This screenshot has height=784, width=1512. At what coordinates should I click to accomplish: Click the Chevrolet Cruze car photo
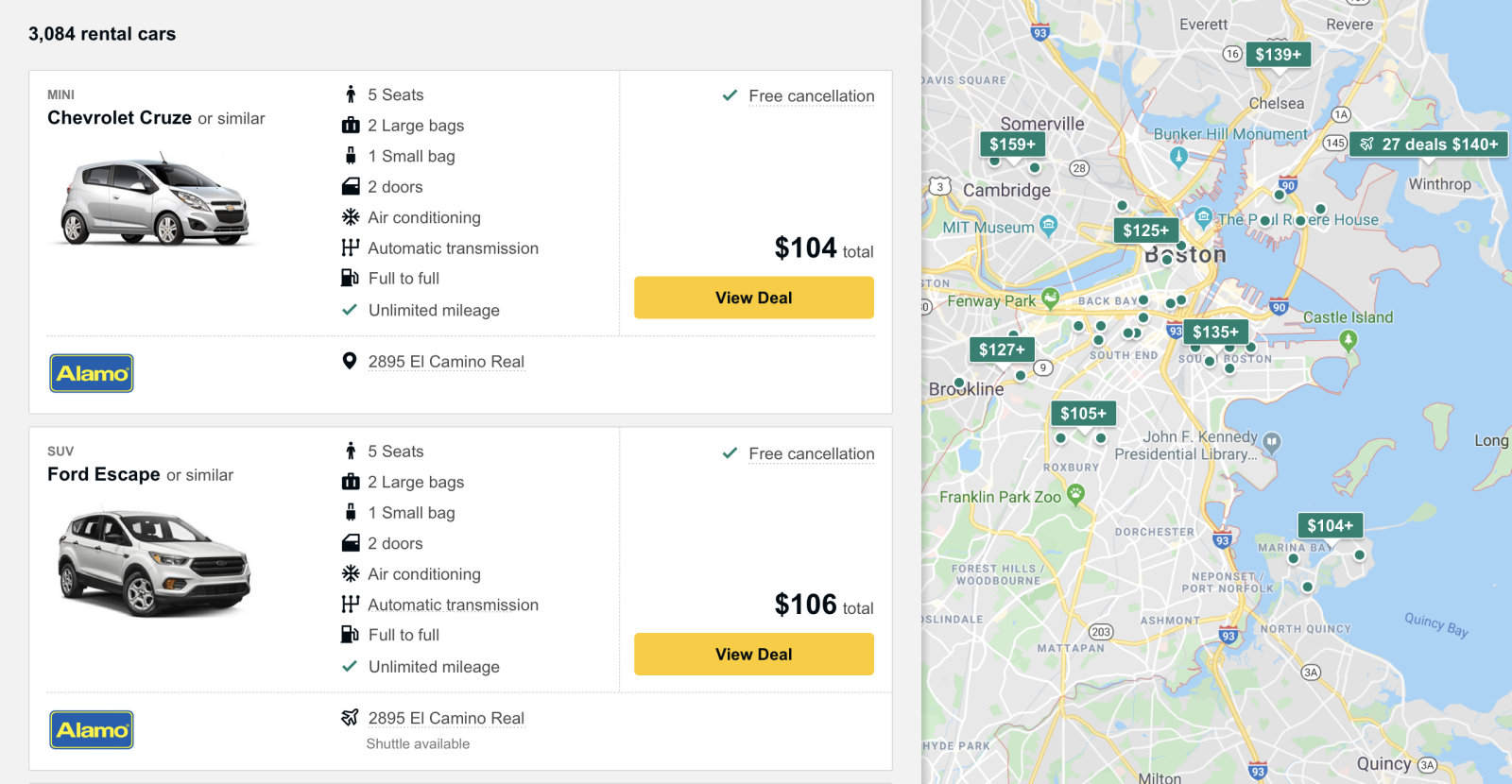(155, 202)
